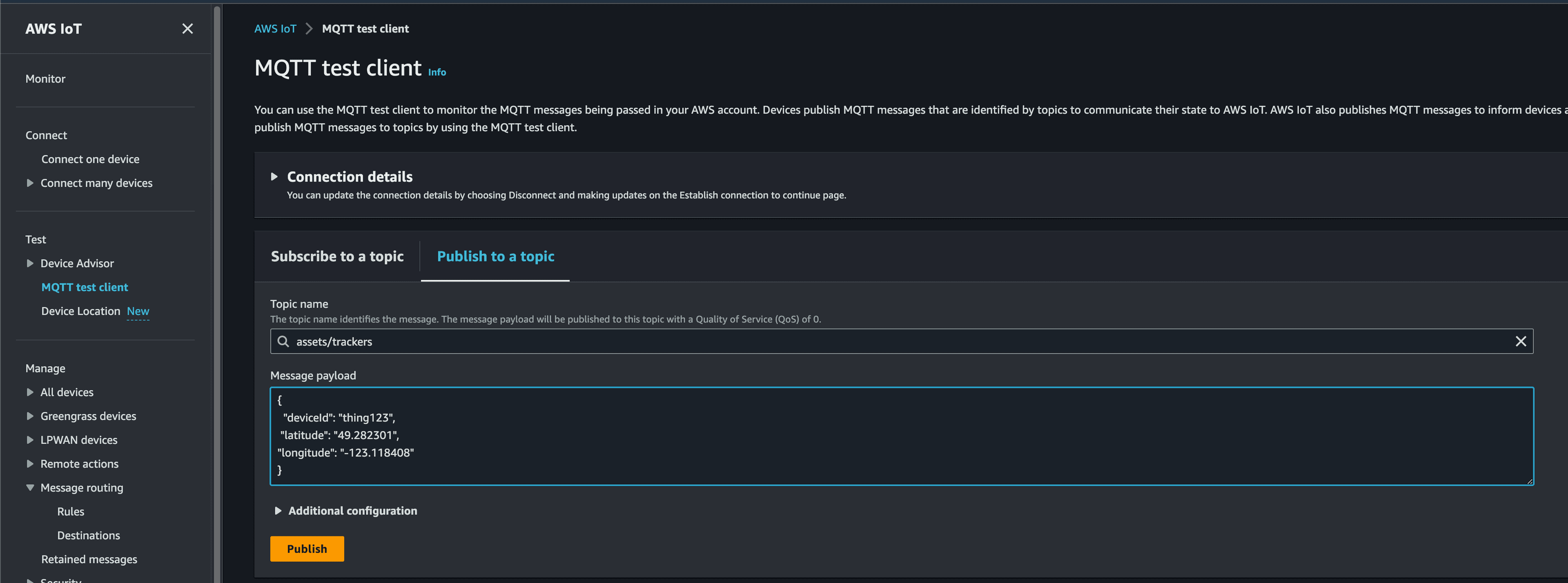Click the Topic name input field
The height and width of the screenshot is (583, 1568).
click(902, 341)
